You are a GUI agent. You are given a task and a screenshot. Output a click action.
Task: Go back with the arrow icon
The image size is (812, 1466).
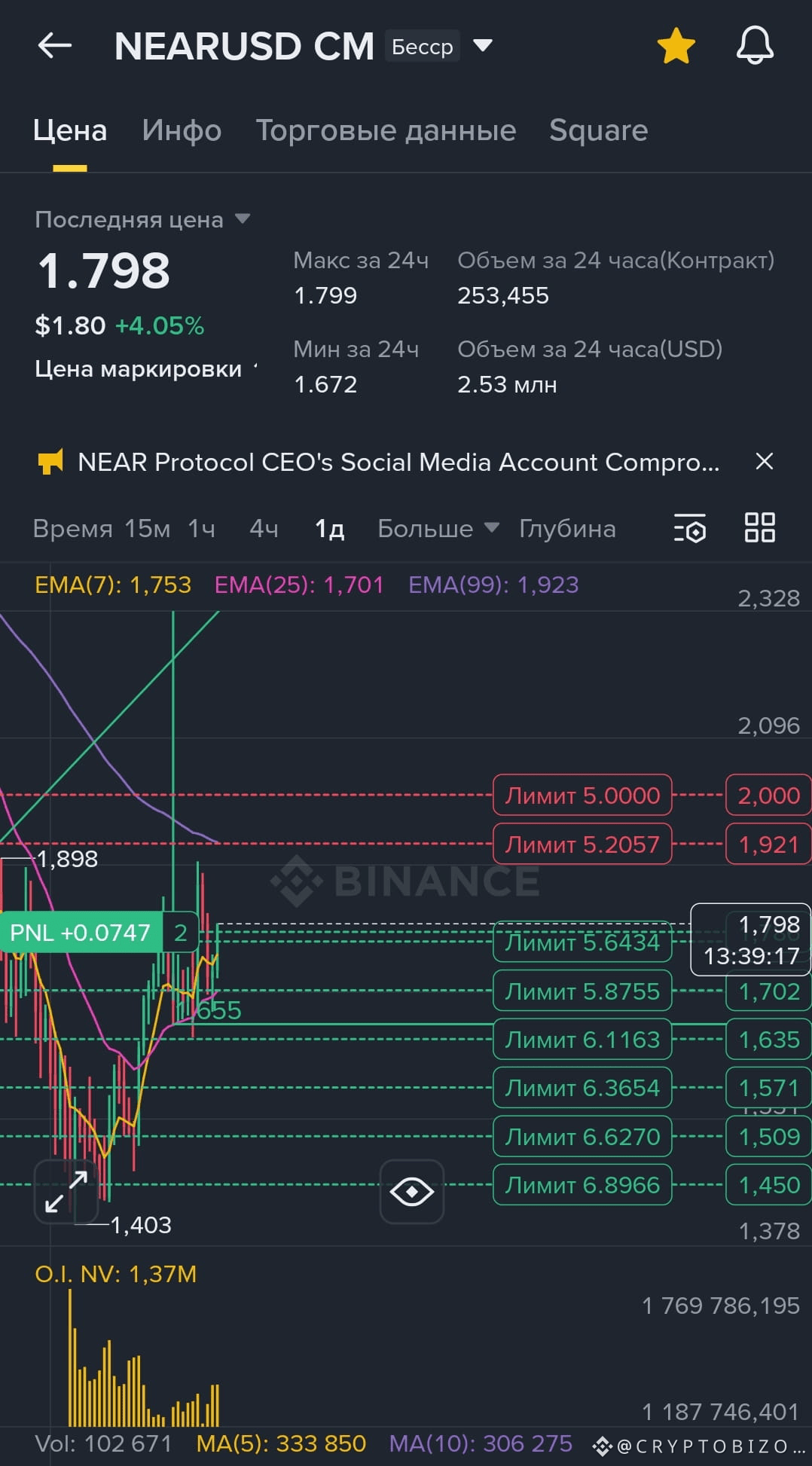(54, 46)
